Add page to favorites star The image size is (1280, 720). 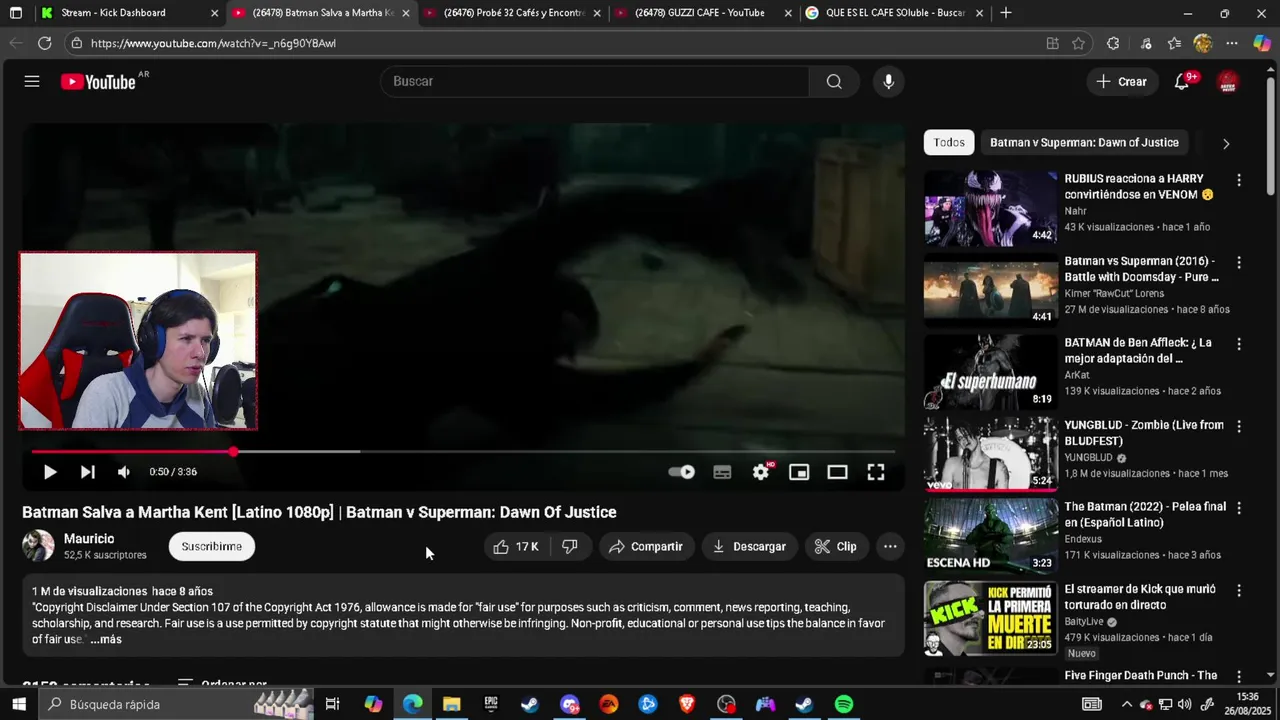pos(1078,43)
